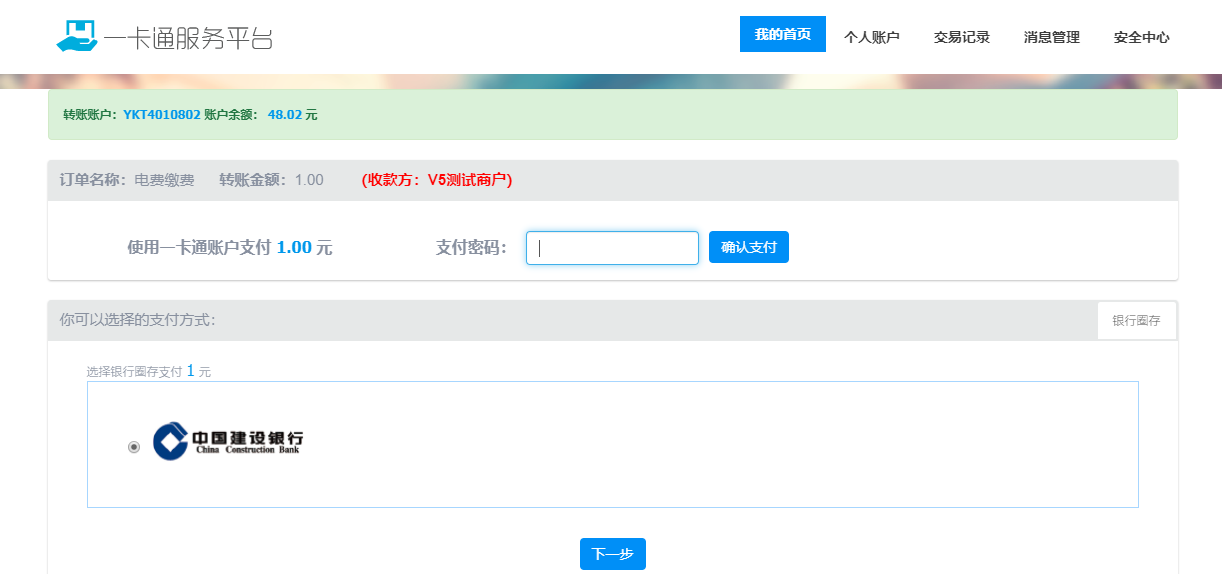This screenshot has width=1222, height=574.
Task: Open 交易记录 in the top menu
Action: (961, 37)
